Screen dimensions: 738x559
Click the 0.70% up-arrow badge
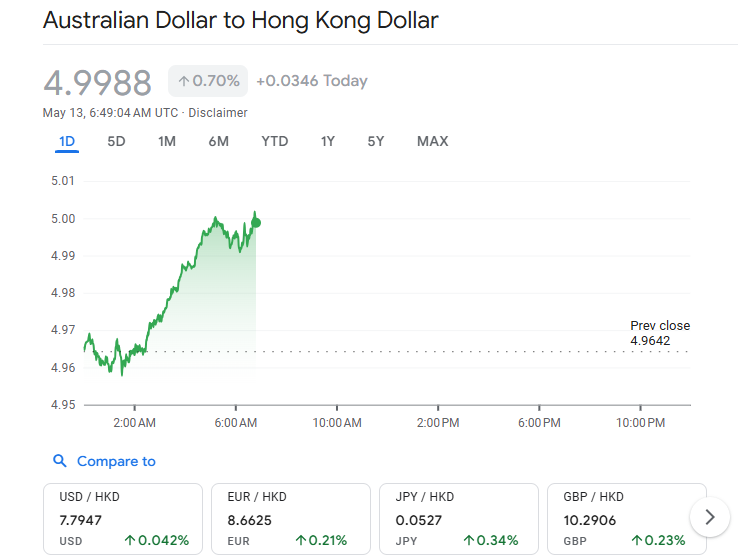[x=208, y=81]
